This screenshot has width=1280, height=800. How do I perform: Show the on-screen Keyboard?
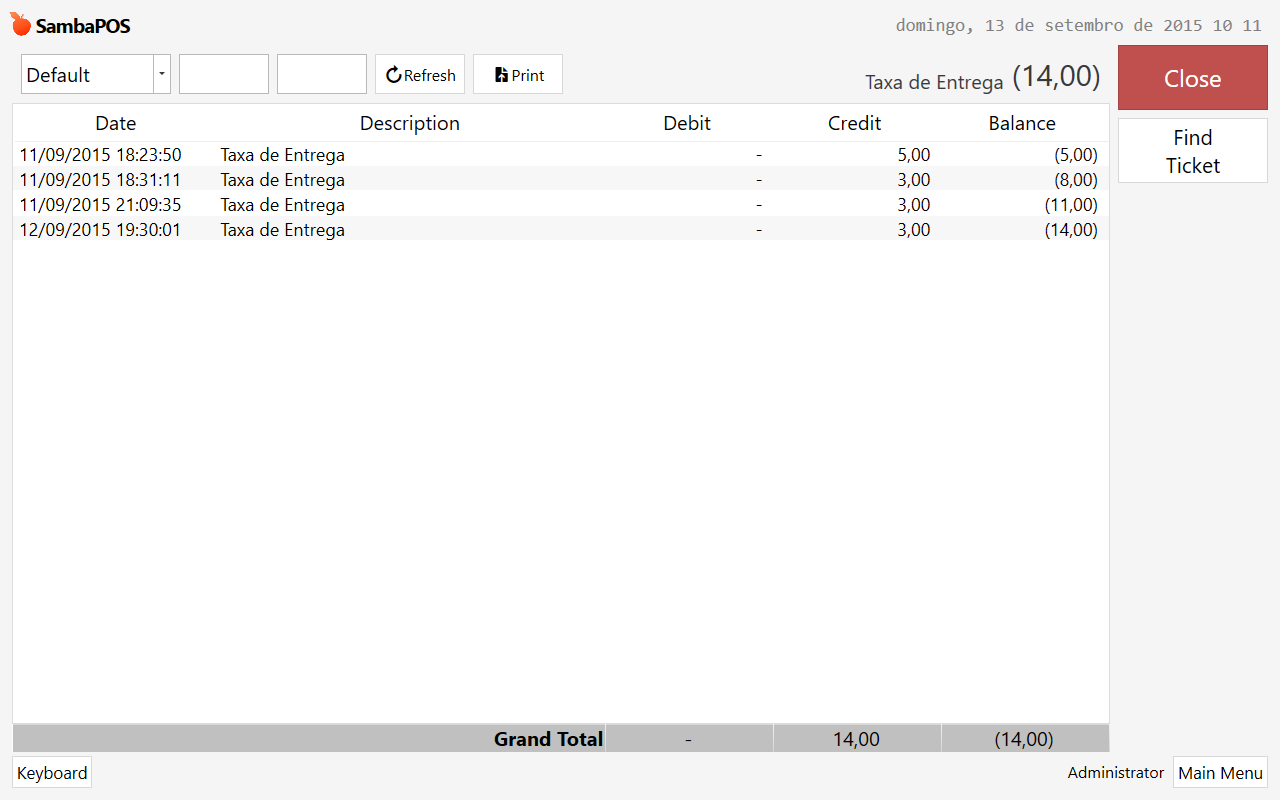pyautogui.click(x=52, y=773)
